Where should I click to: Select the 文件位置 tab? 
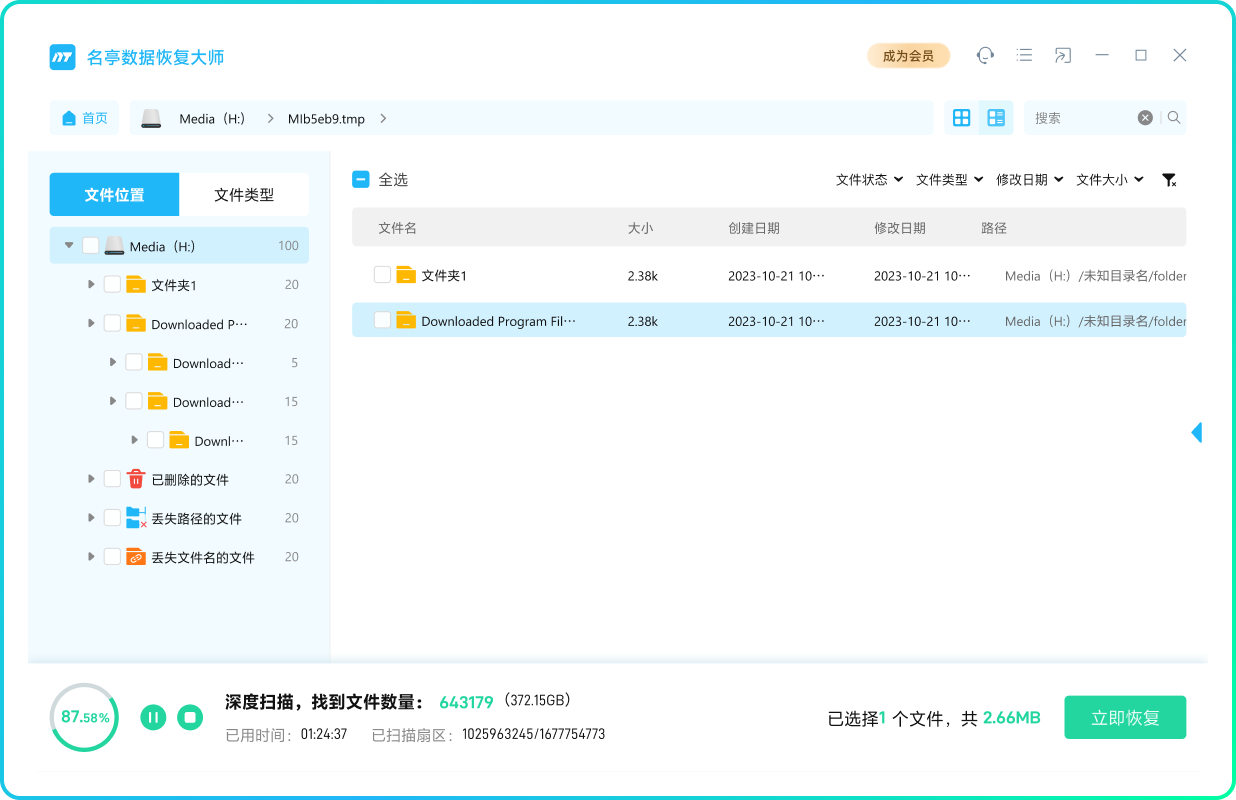[x=114, y=195]
